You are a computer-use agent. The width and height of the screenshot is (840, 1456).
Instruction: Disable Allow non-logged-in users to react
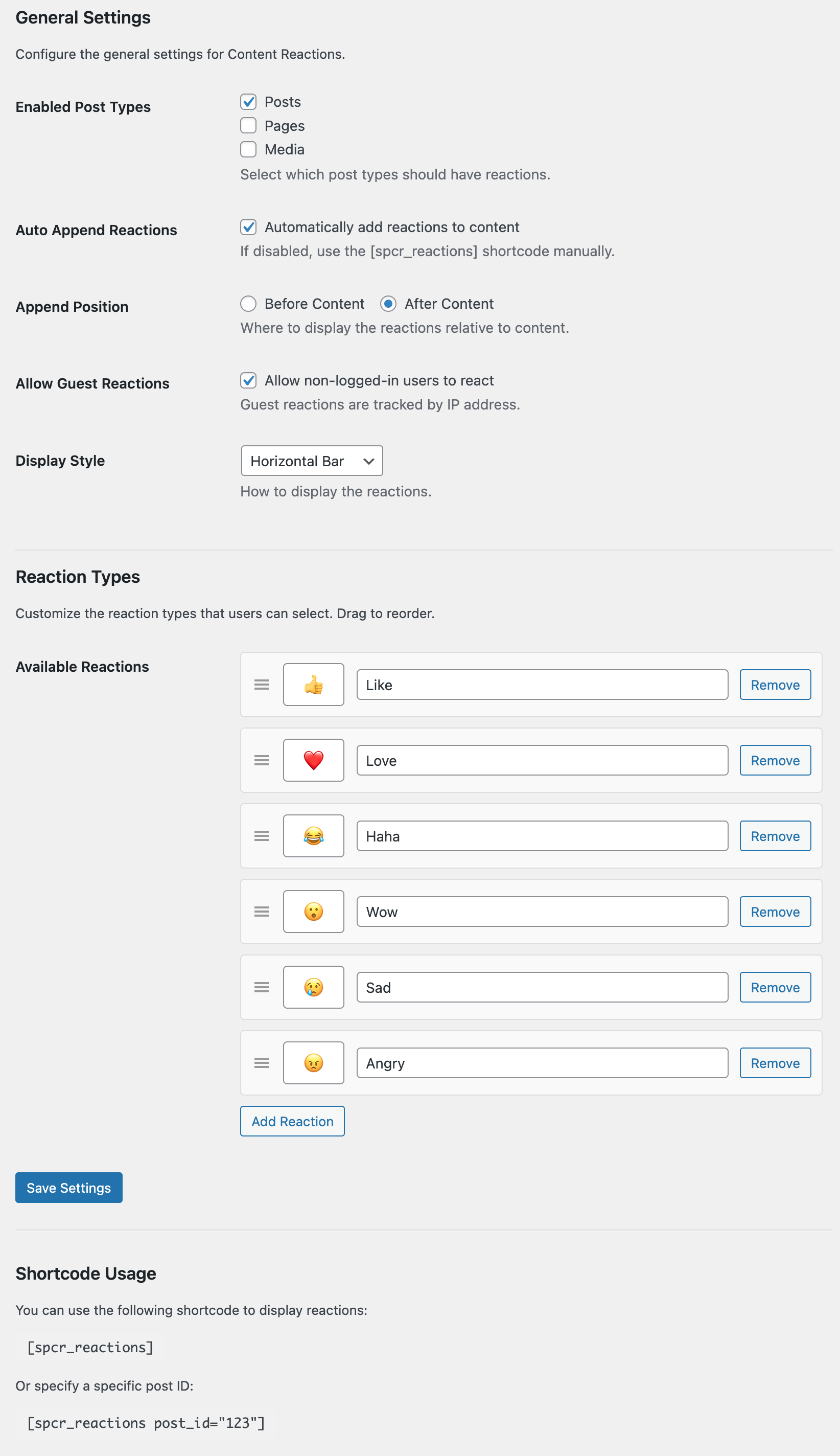(x=248, y=380)
